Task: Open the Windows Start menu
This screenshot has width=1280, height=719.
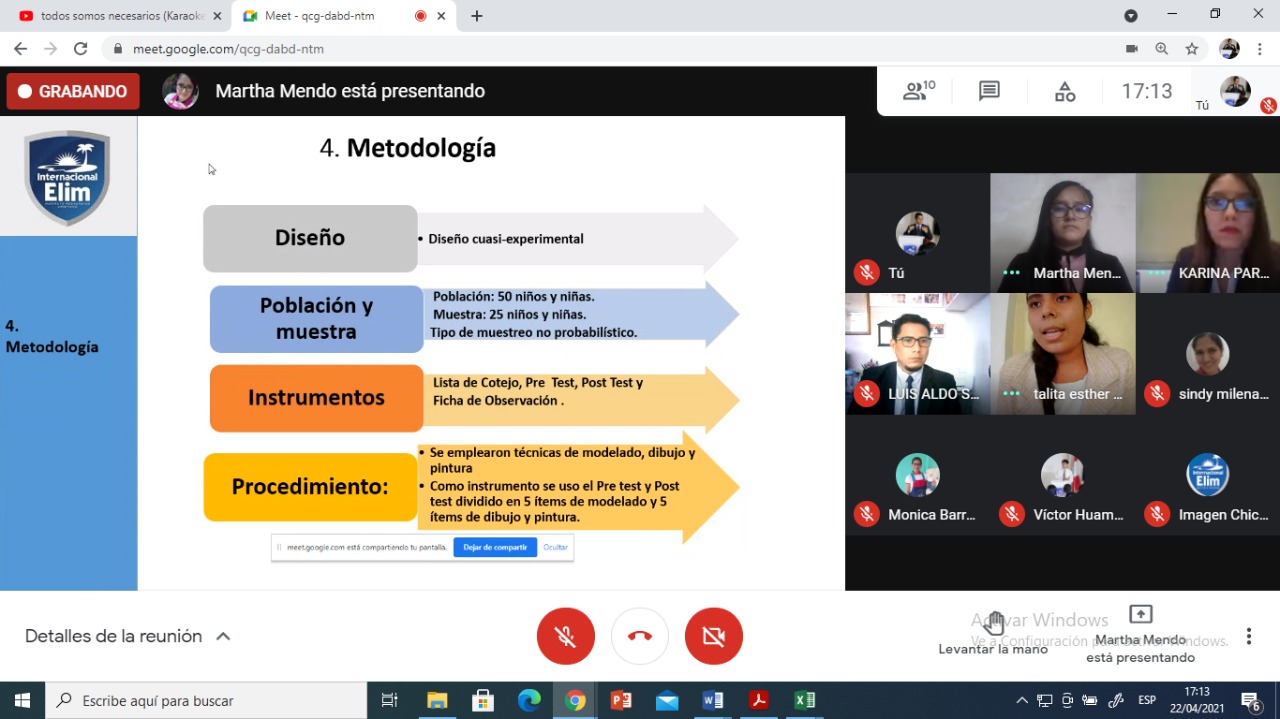Action: point(22,700)
